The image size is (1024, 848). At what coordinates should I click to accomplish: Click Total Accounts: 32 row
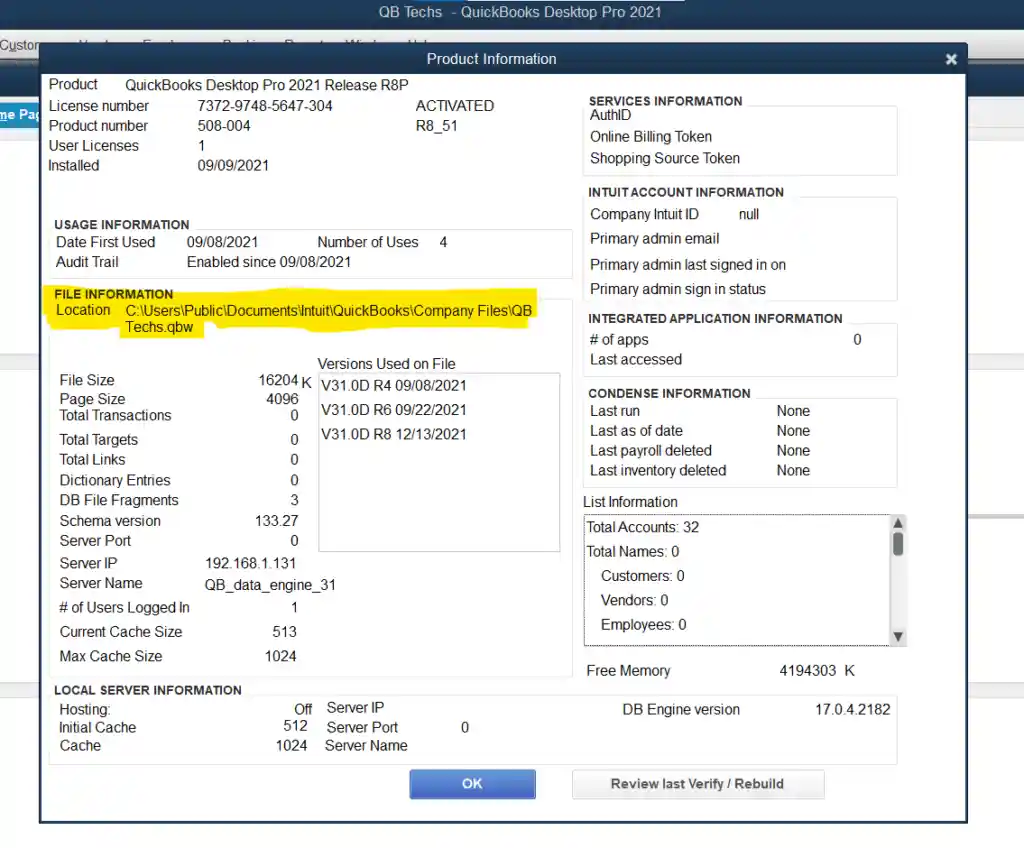[x=643, y=527]
